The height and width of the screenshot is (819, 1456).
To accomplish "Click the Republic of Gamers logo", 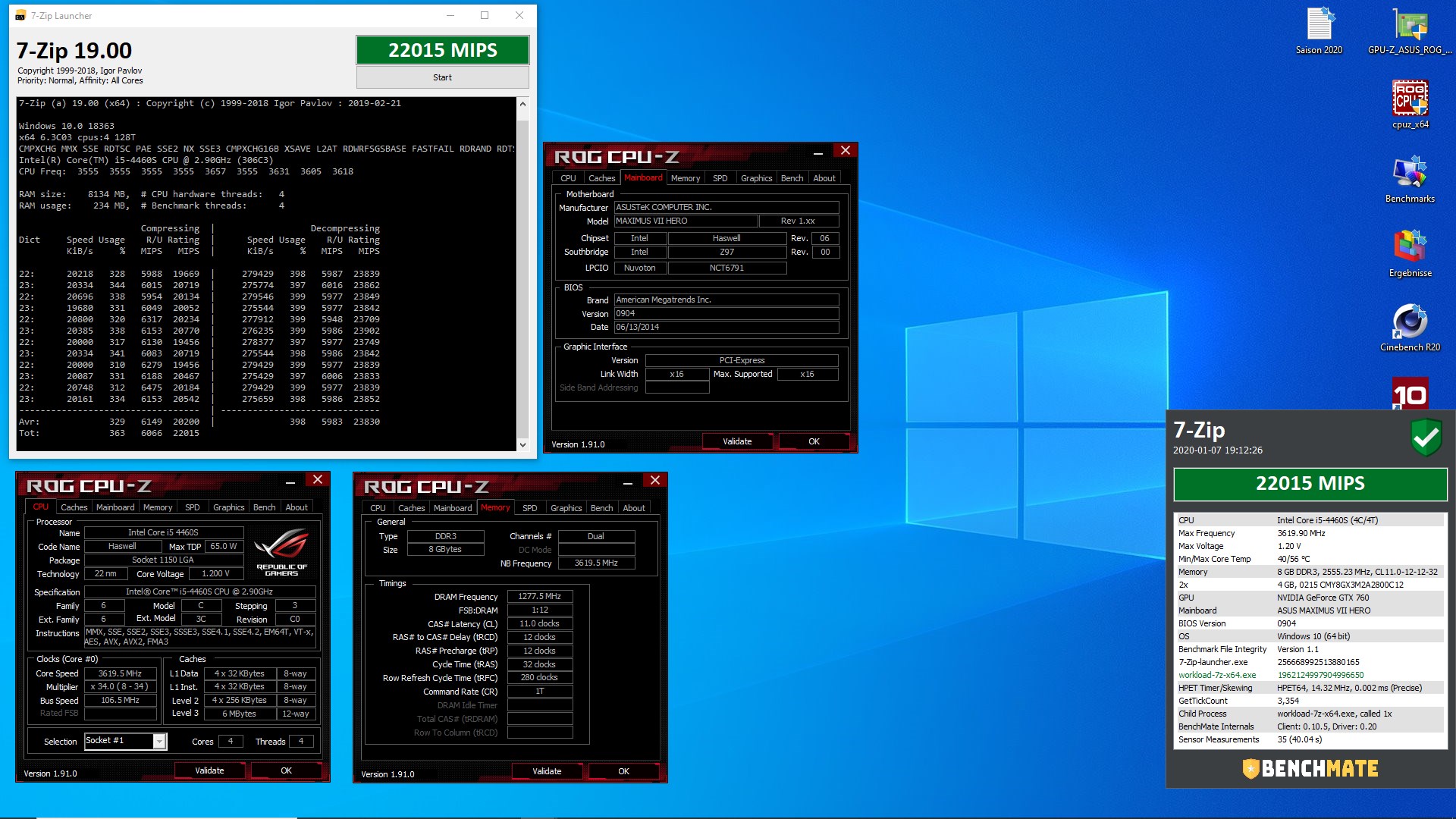I will 281,551.
